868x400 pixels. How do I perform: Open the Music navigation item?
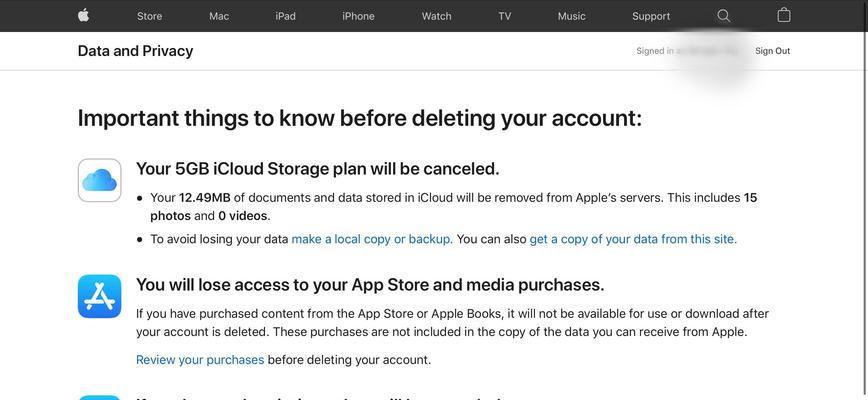click(x=572, y=16)
